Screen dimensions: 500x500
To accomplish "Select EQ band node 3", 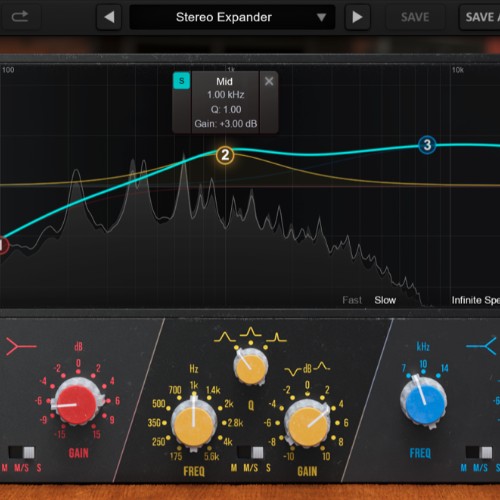I will point(427,145).
